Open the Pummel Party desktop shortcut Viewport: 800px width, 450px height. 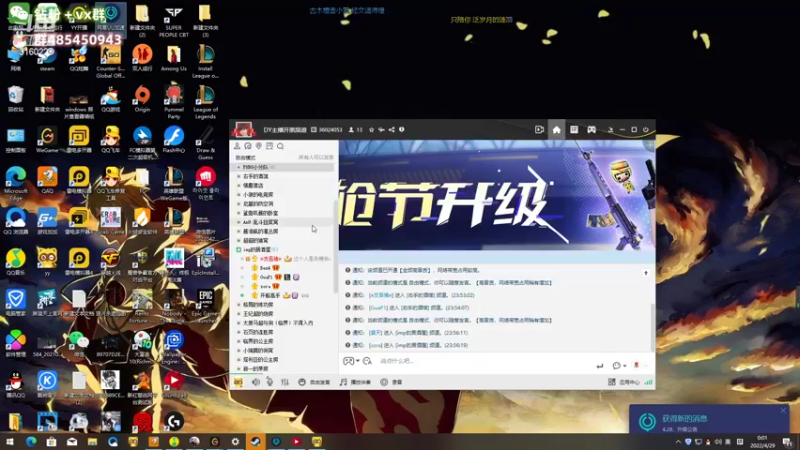coord(173,102)
